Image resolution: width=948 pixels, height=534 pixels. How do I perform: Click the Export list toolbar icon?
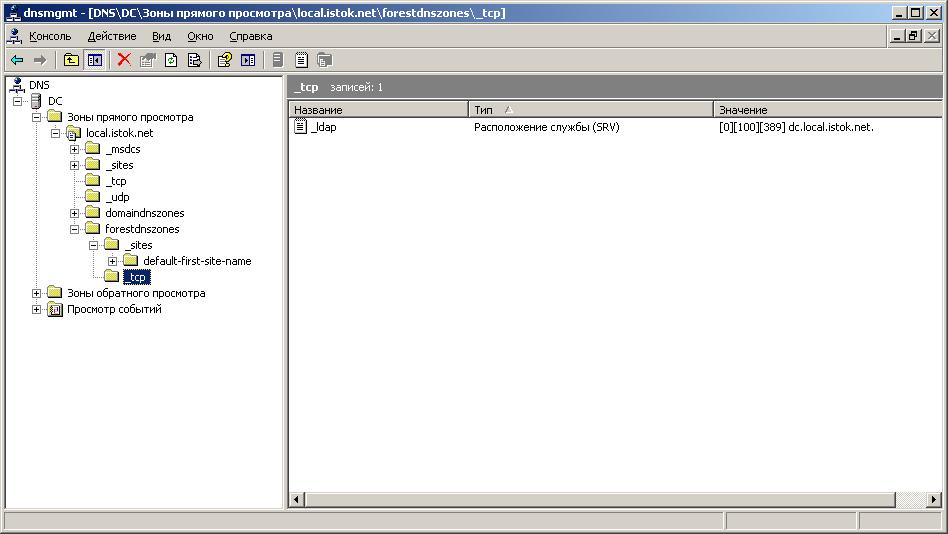(x=194, y=60)
